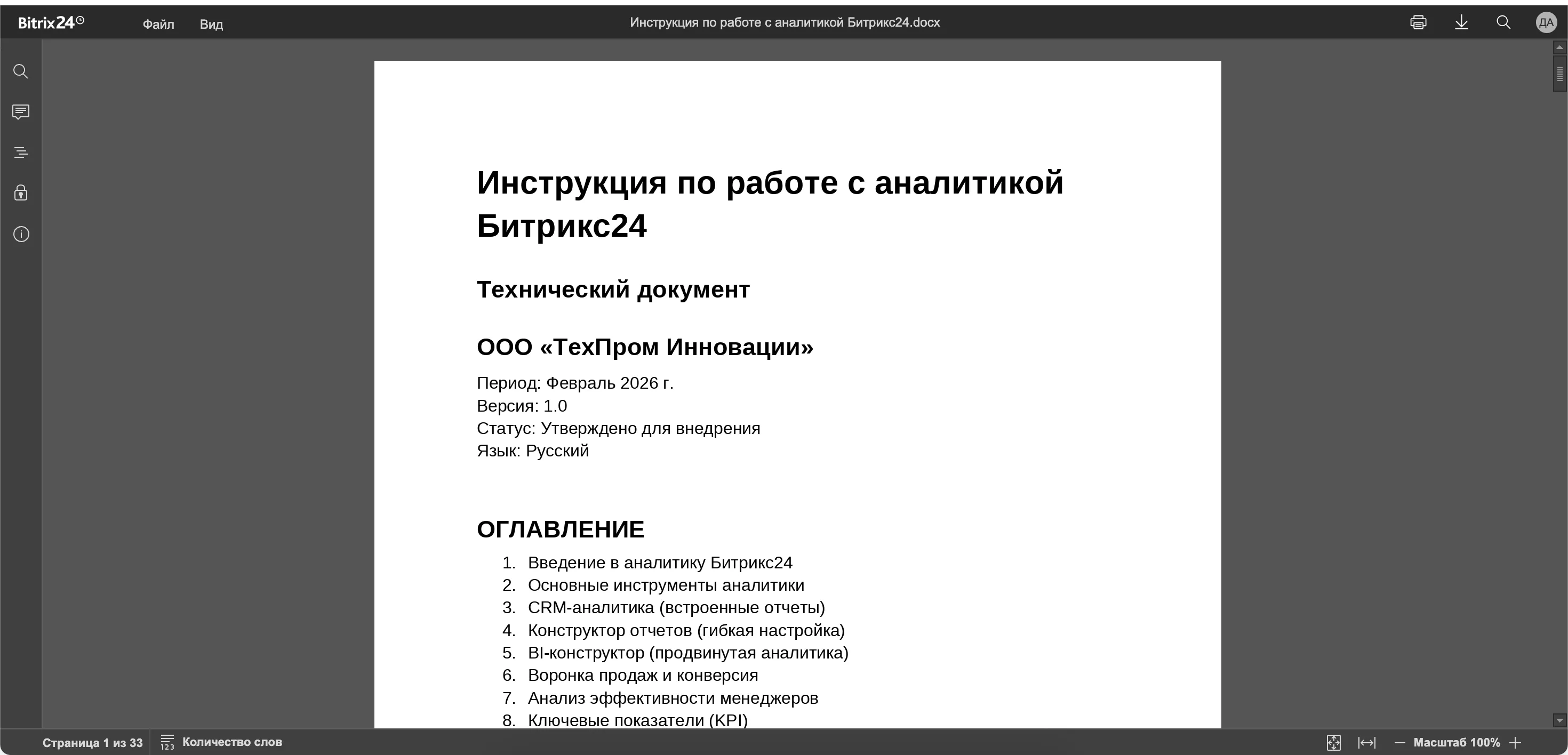Image resolution: width=1568 pixels, height=755 pixels.
Task: Click the vertical scrollbar thumb
Action: click(x=1559, y=74)
